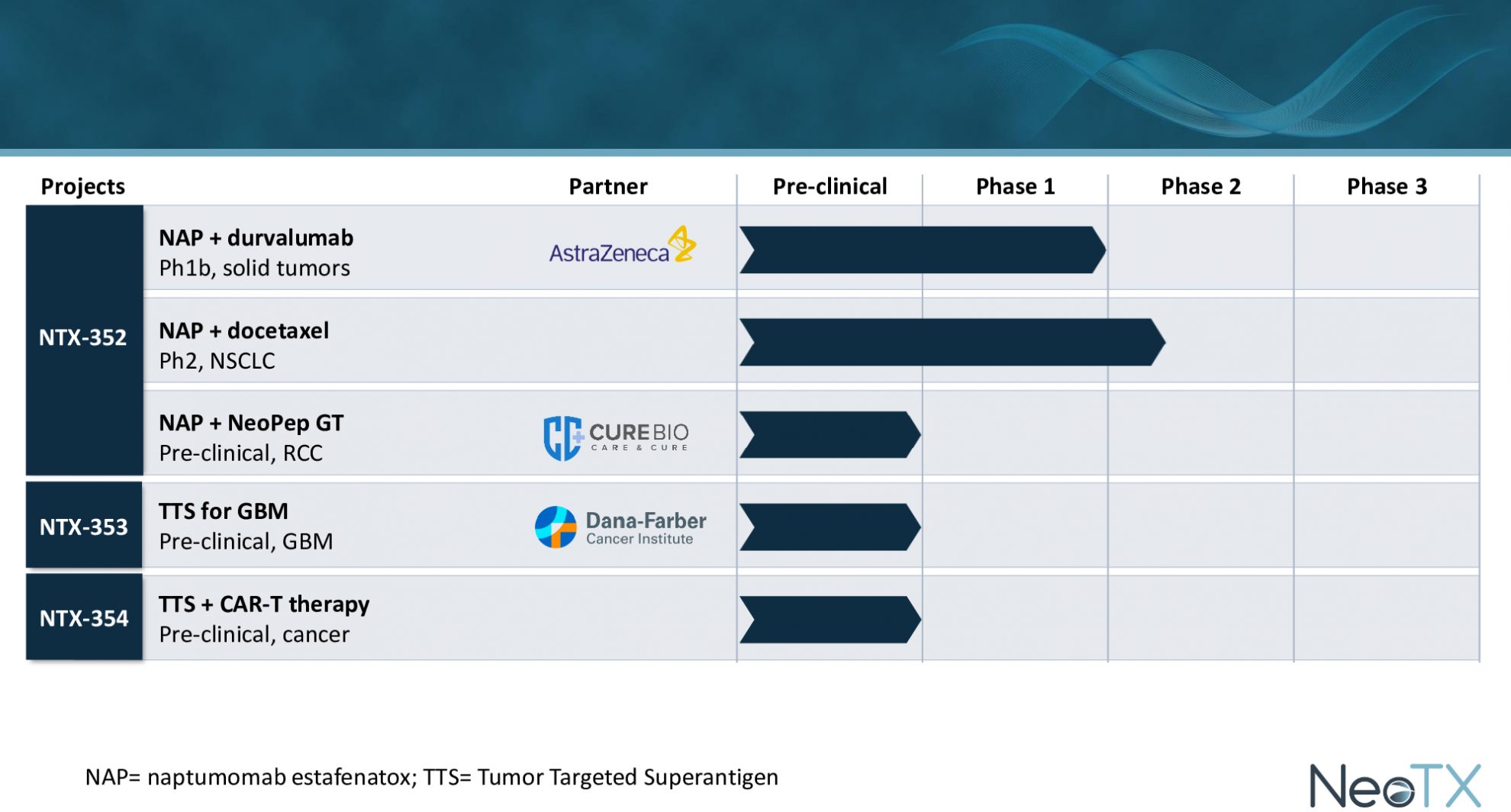Click the TTS for GBM progress arrow
This screenshot has height=812, width=1511.
pos(830,527)
